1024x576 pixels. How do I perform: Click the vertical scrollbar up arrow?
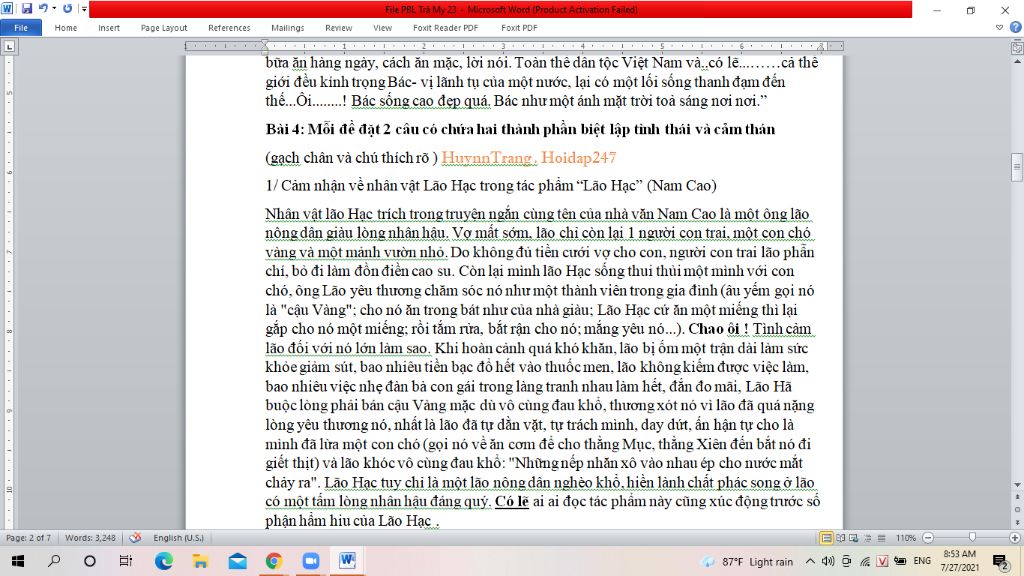point(1017,61)
